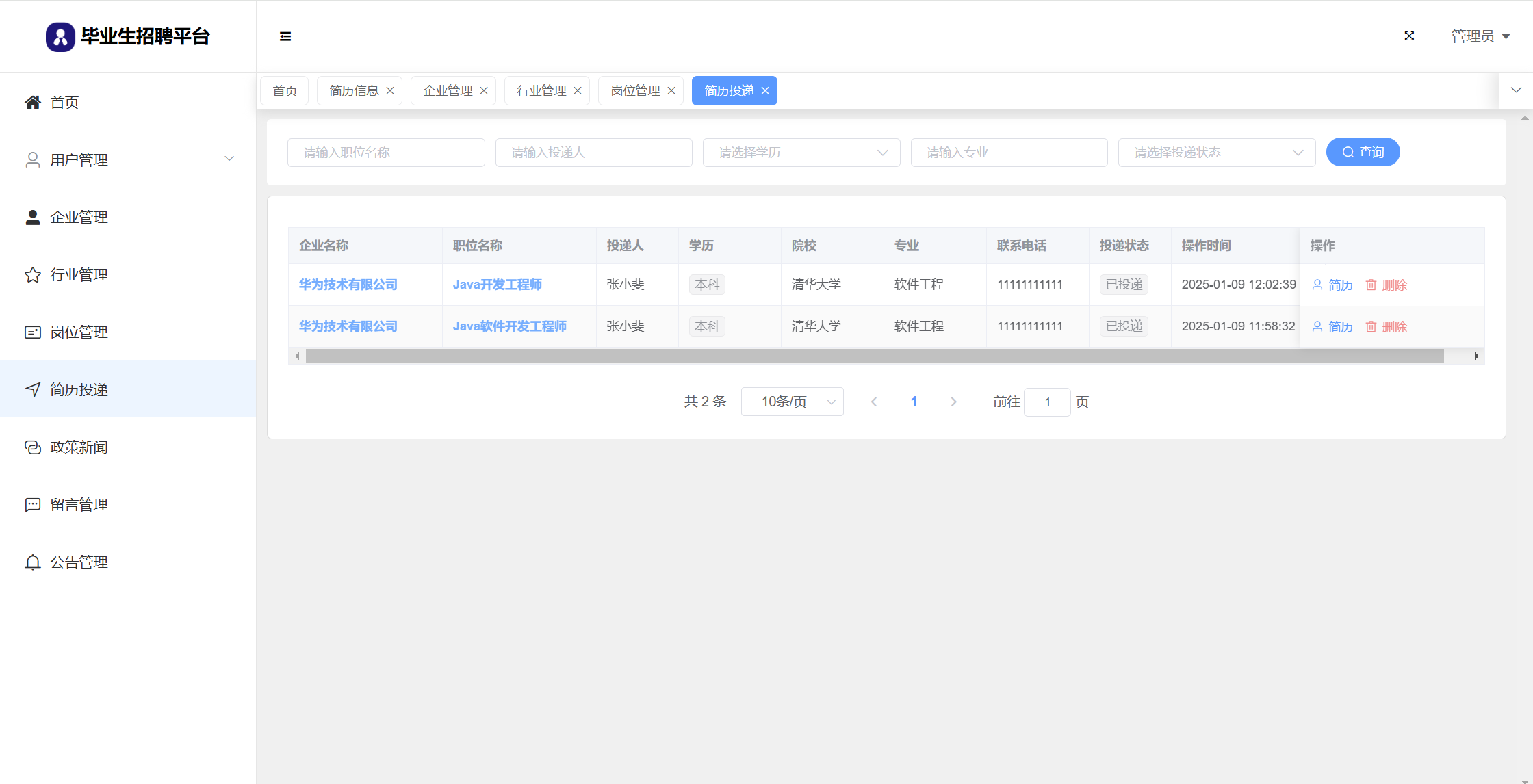Close the 岗位管理 tab with X
This screenshot has width=1533, height=784.
click(x=671, y=91)
